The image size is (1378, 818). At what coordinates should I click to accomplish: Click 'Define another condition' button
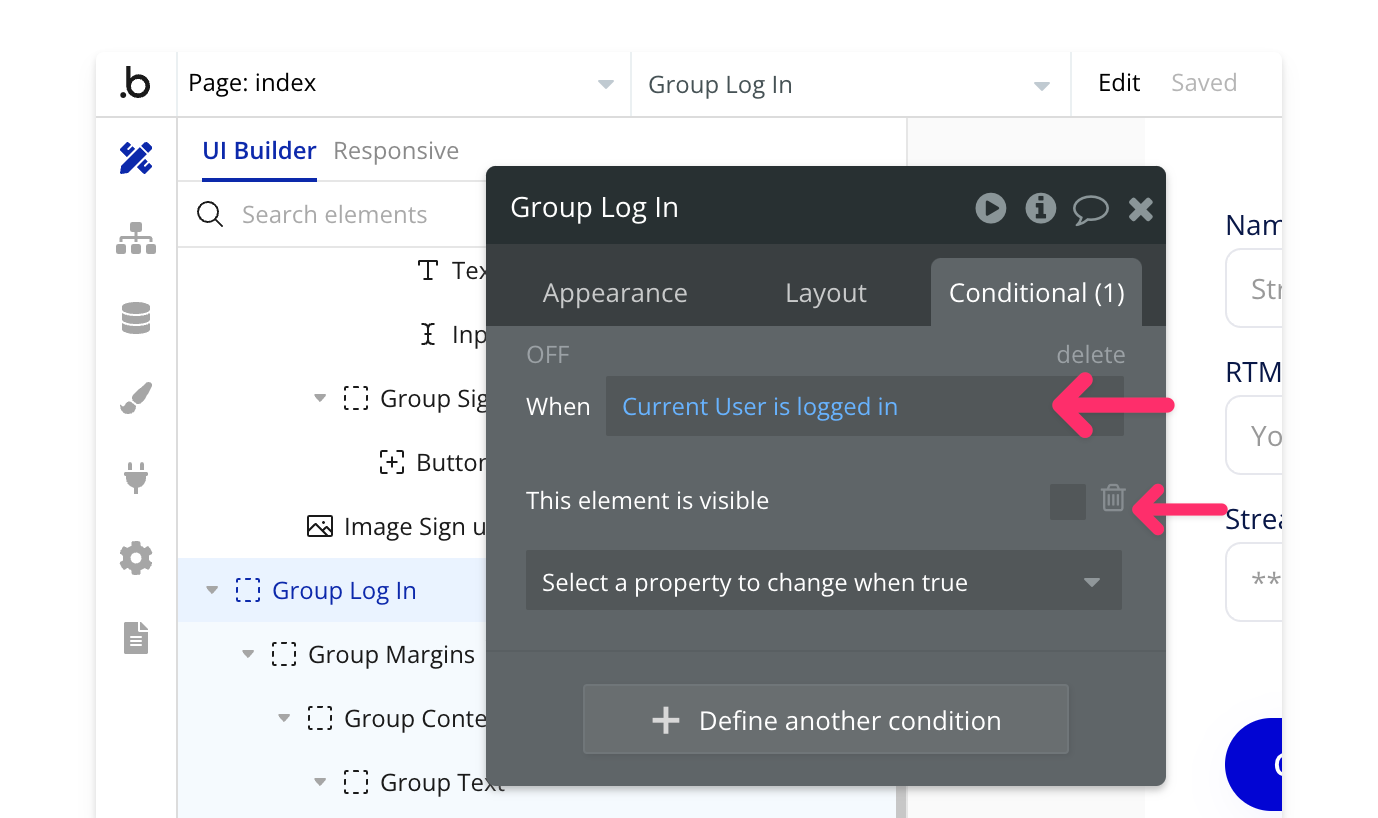click(x=825, y=720)
